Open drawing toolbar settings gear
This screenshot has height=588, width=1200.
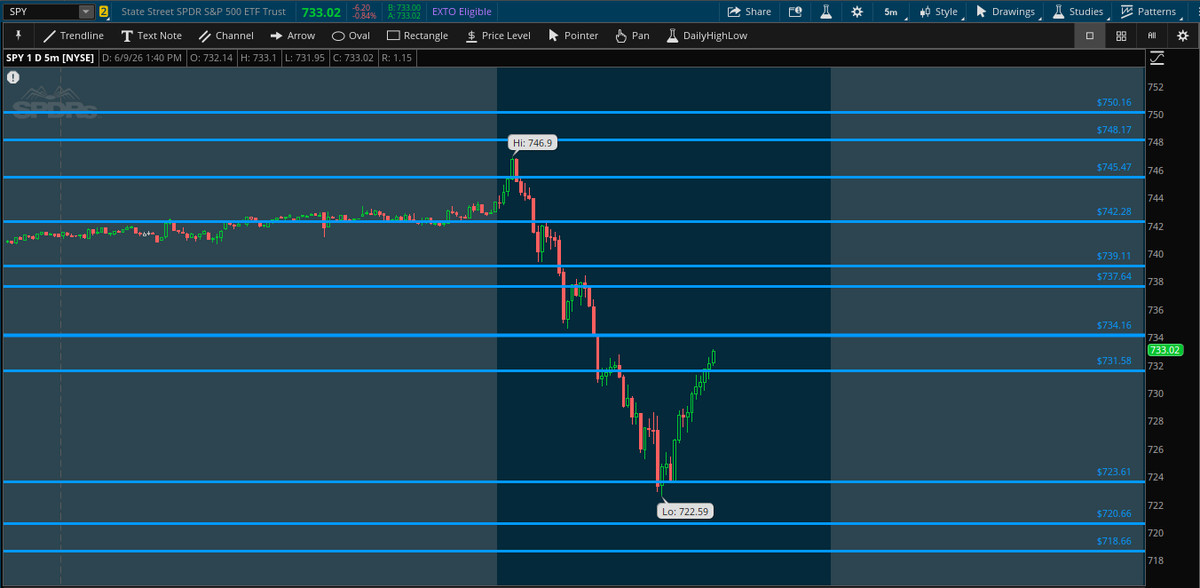click(x=1183, y=35)
